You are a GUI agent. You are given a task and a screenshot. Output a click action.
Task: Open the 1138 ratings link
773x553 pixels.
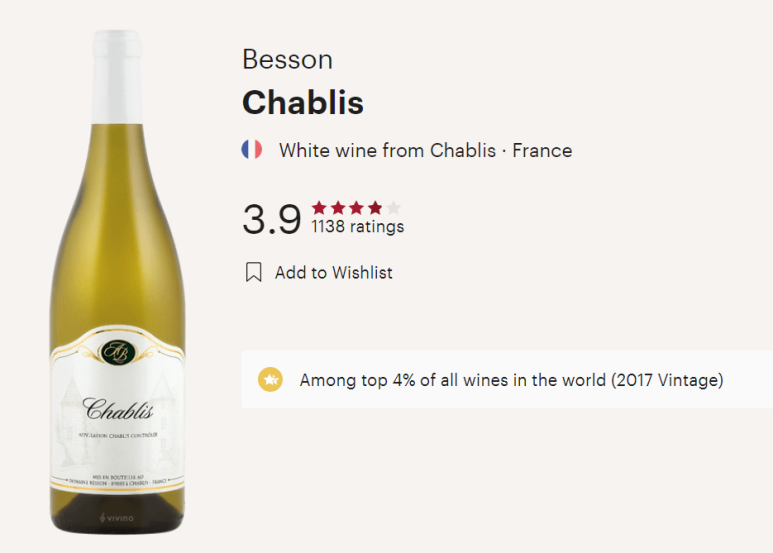coord(358,226)
